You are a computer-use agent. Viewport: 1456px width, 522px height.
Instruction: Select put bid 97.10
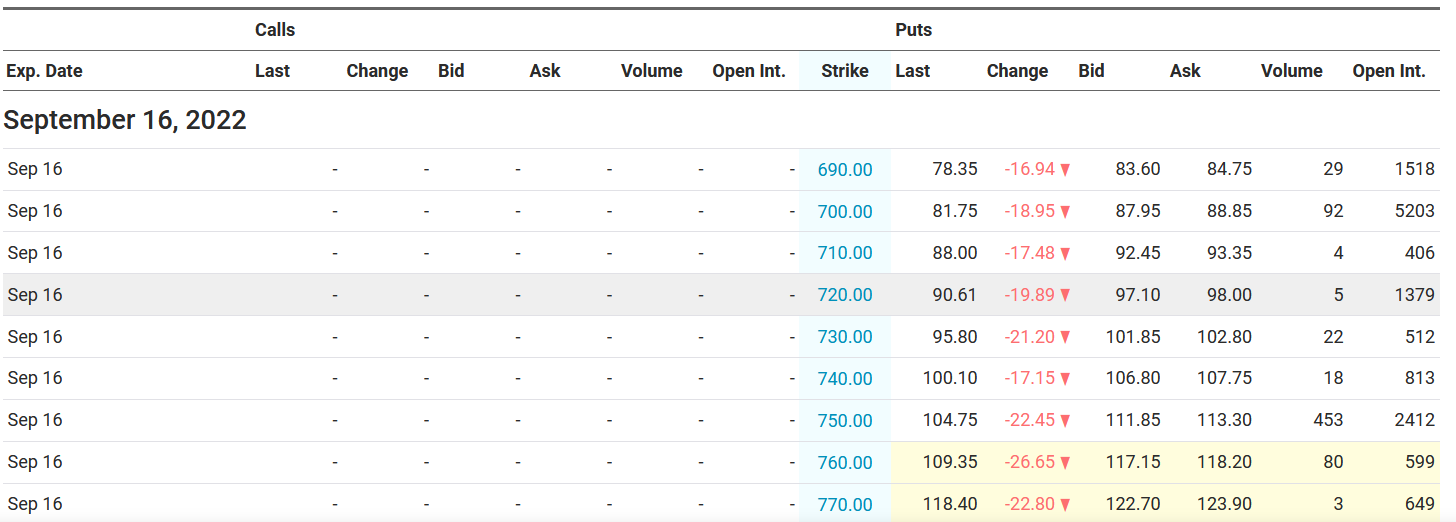tap(1138, 295)
